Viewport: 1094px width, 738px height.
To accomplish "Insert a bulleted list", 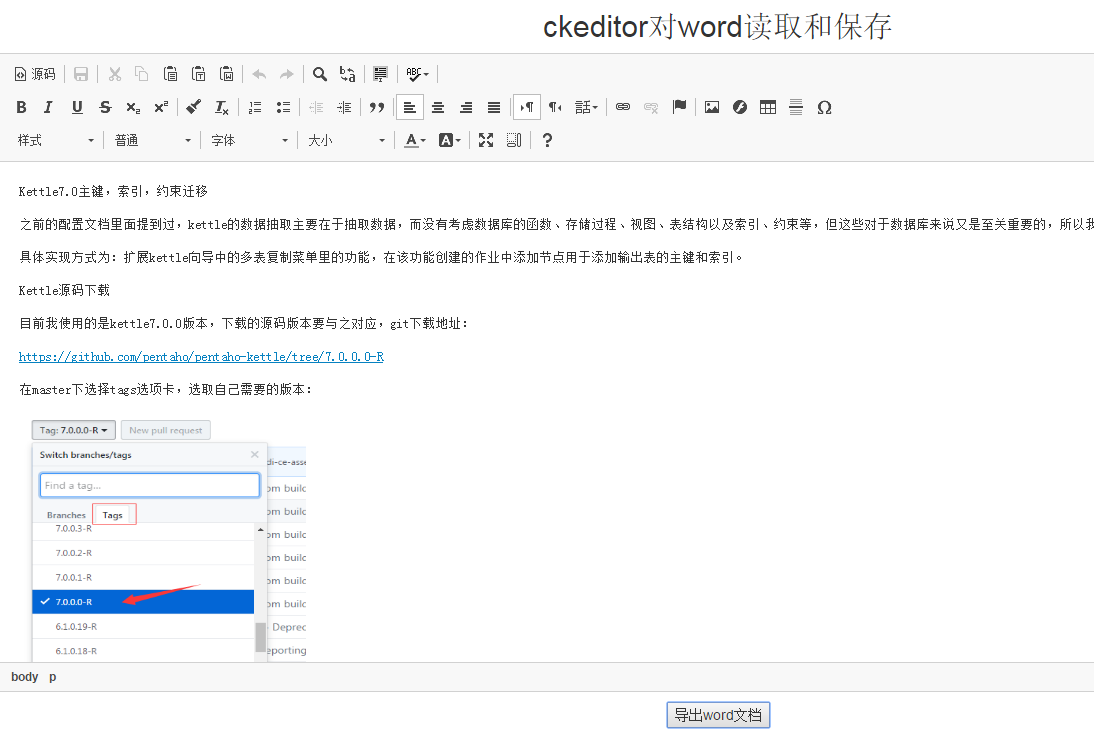I will pos(283,107).
